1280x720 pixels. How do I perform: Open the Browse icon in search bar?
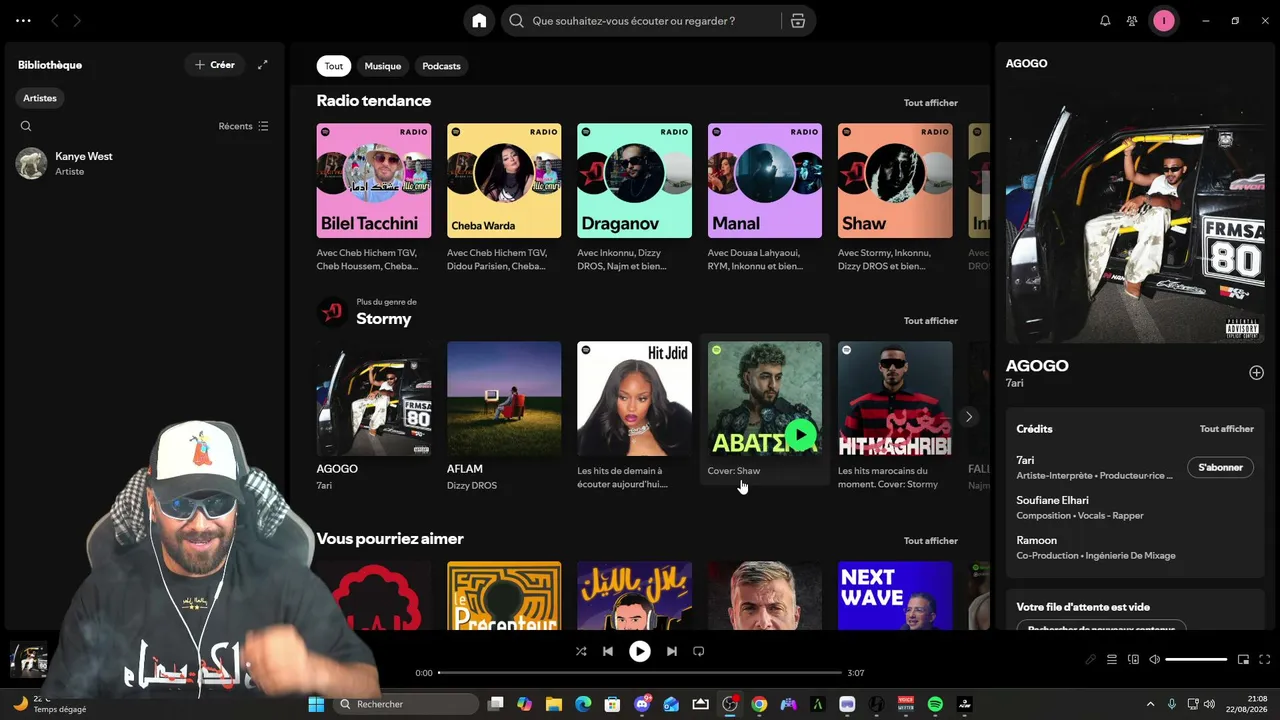[798, 21]
